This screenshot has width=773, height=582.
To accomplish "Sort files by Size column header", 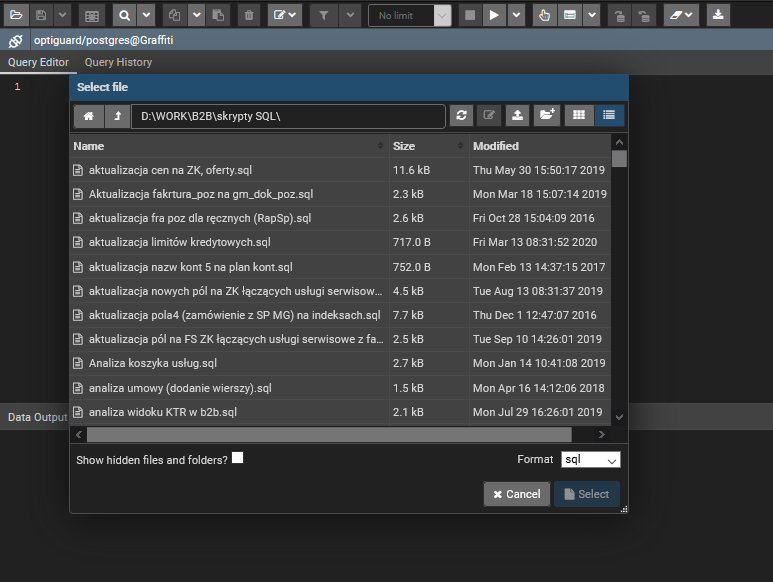I will (427, 146).
